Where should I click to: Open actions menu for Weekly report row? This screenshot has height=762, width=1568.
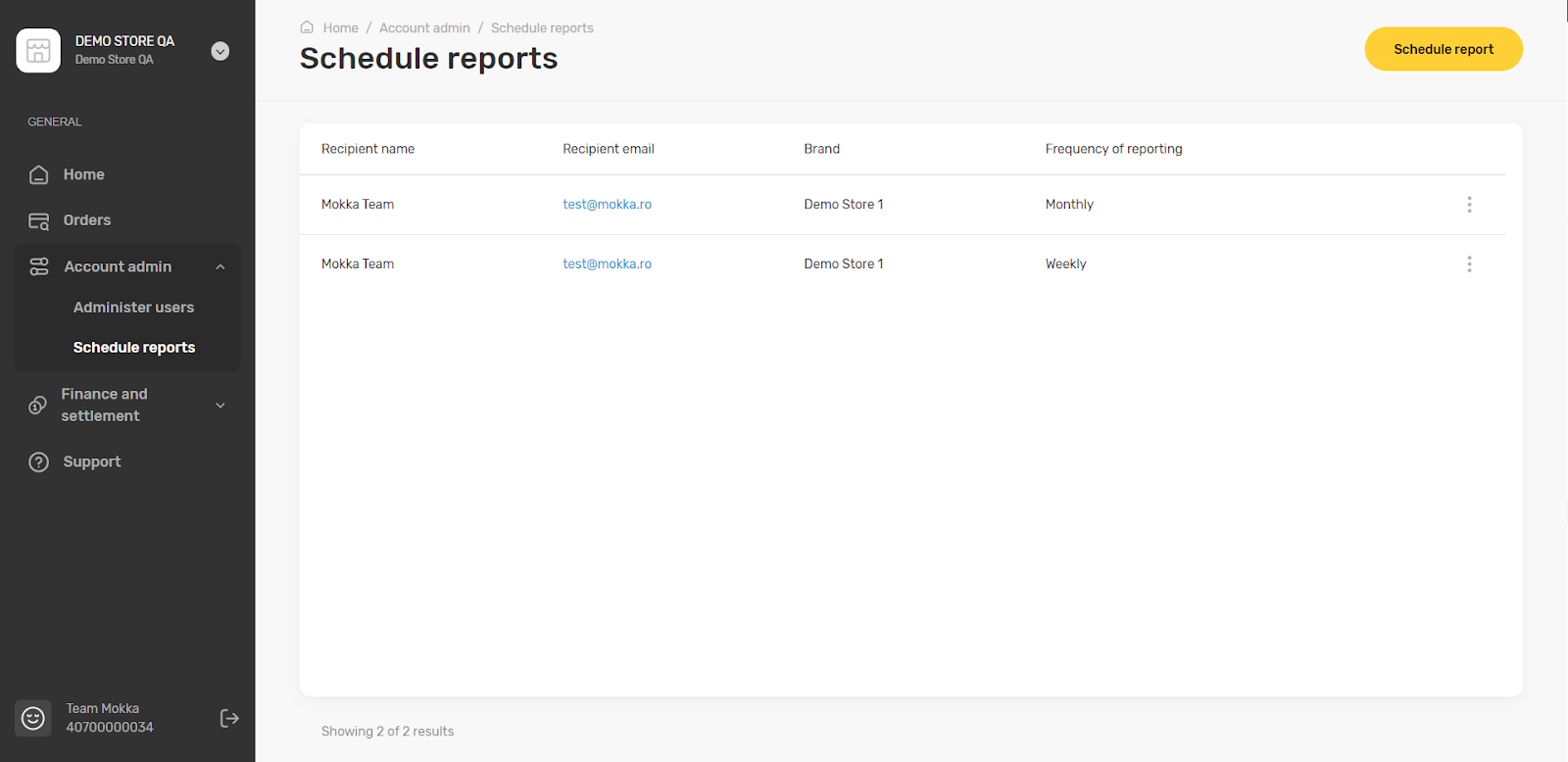1469,264
